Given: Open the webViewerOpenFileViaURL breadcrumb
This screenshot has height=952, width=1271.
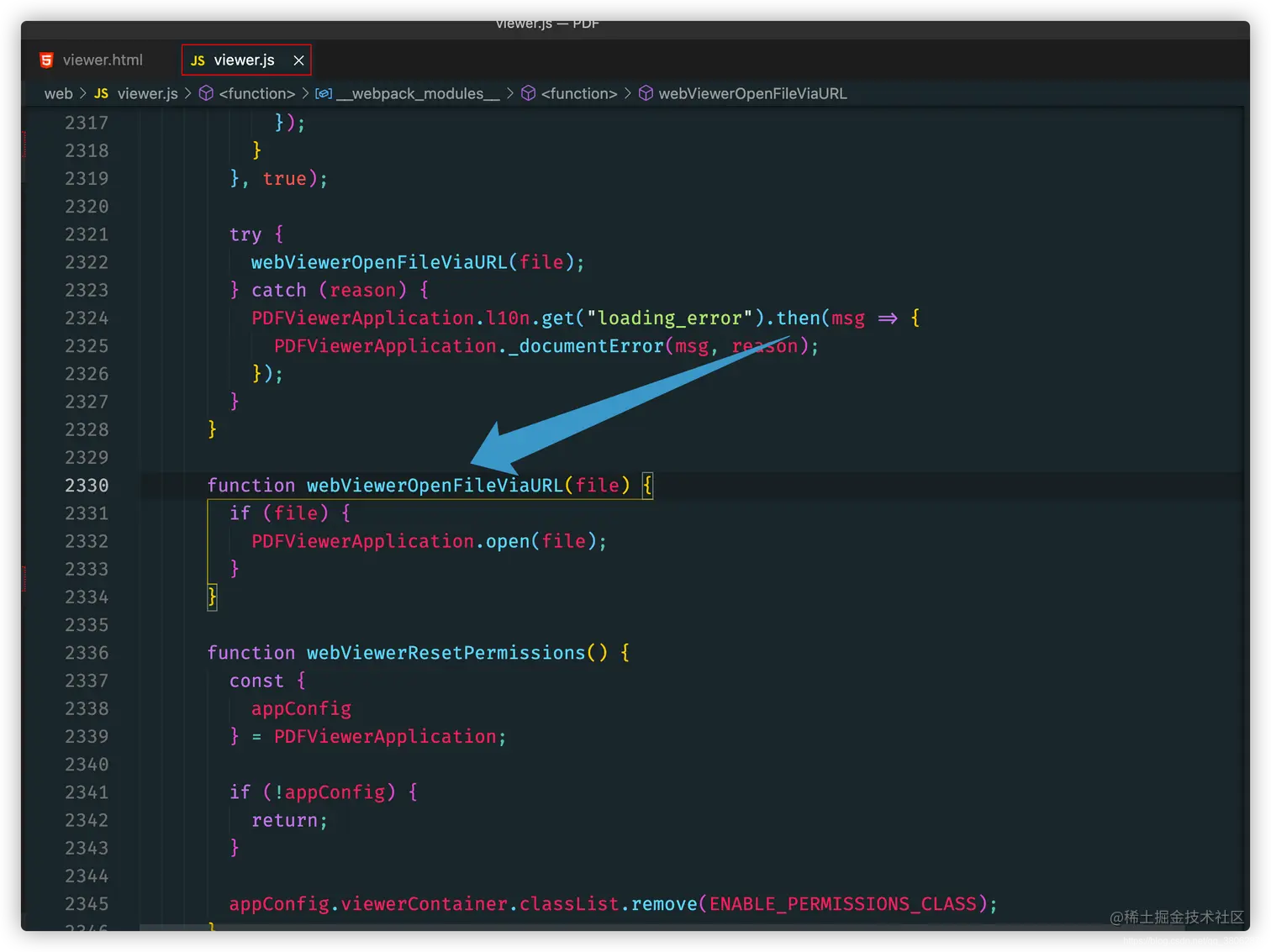Looking at the screenshot, I should click(752, 93).
